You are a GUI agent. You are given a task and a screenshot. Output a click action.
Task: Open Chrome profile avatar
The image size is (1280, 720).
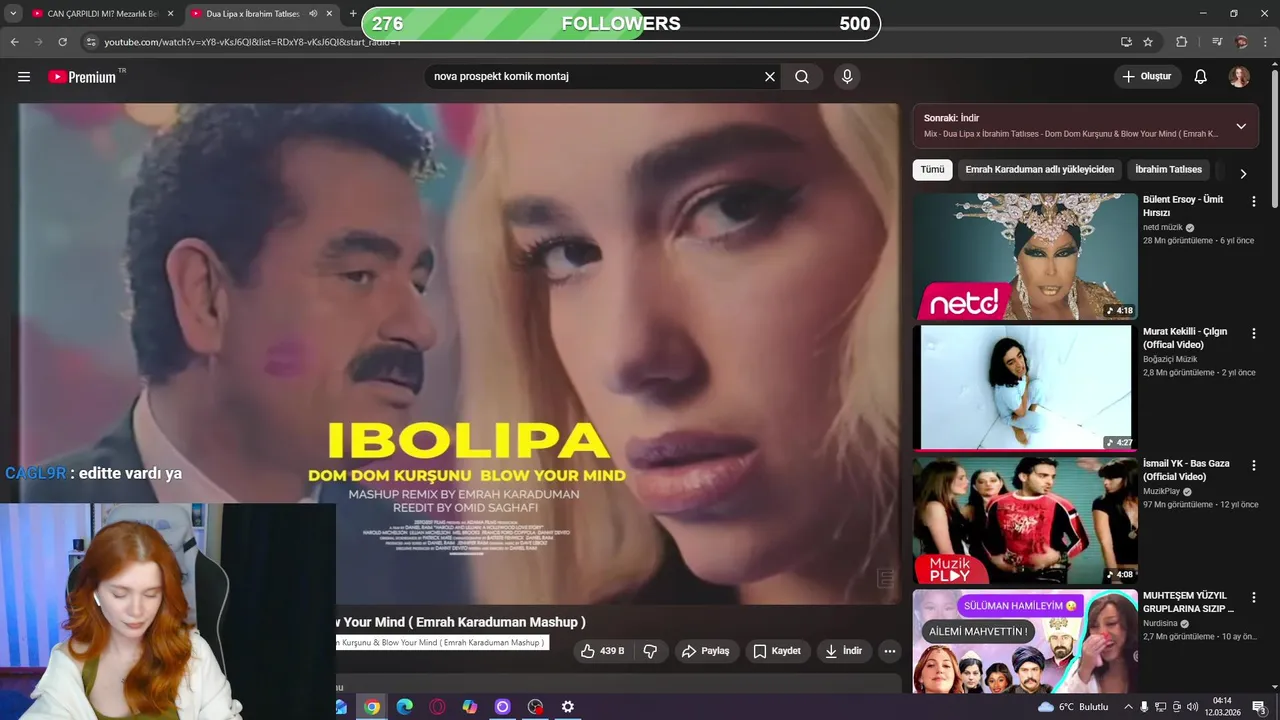click(1241, 42)
